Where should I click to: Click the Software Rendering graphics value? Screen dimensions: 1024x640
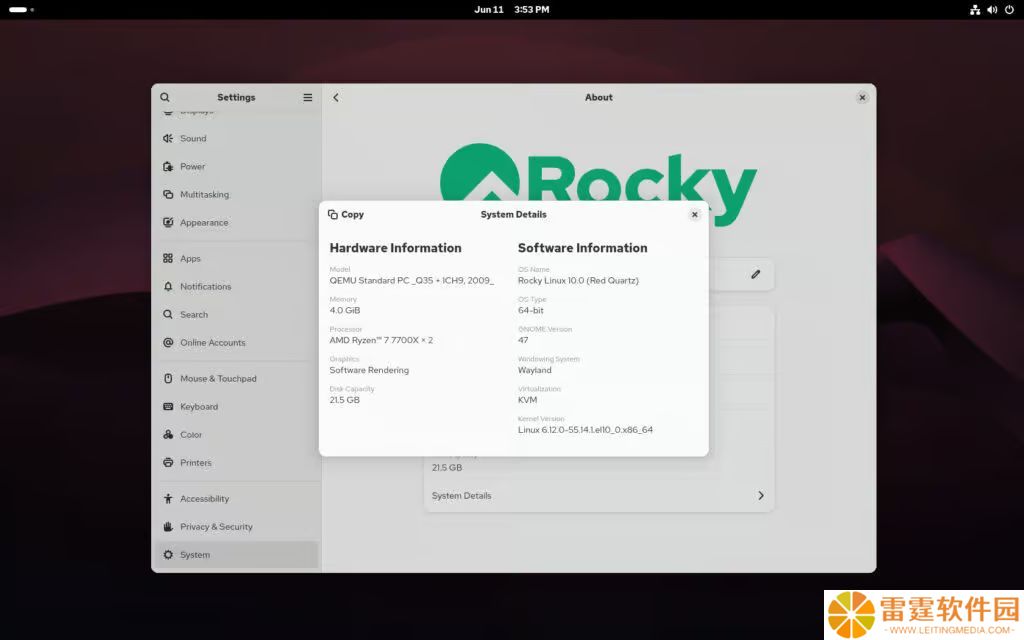click(x=369, y=370)
